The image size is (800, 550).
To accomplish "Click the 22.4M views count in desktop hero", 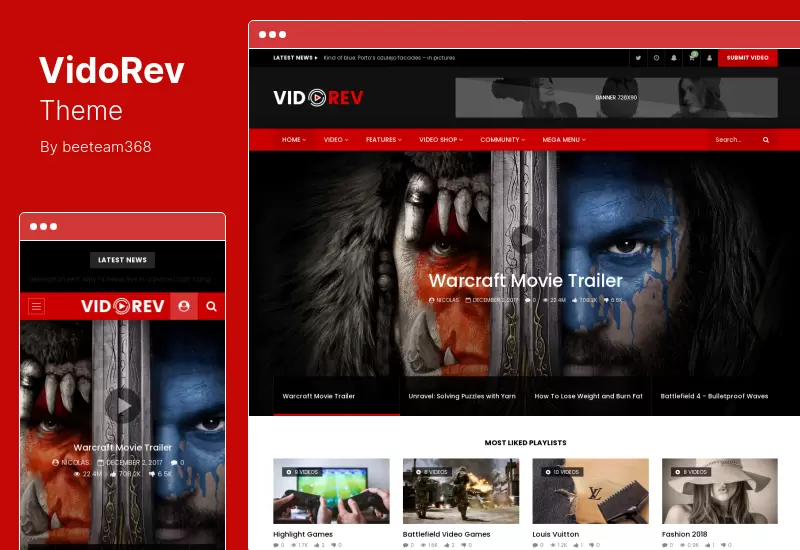I will [554, 300].
